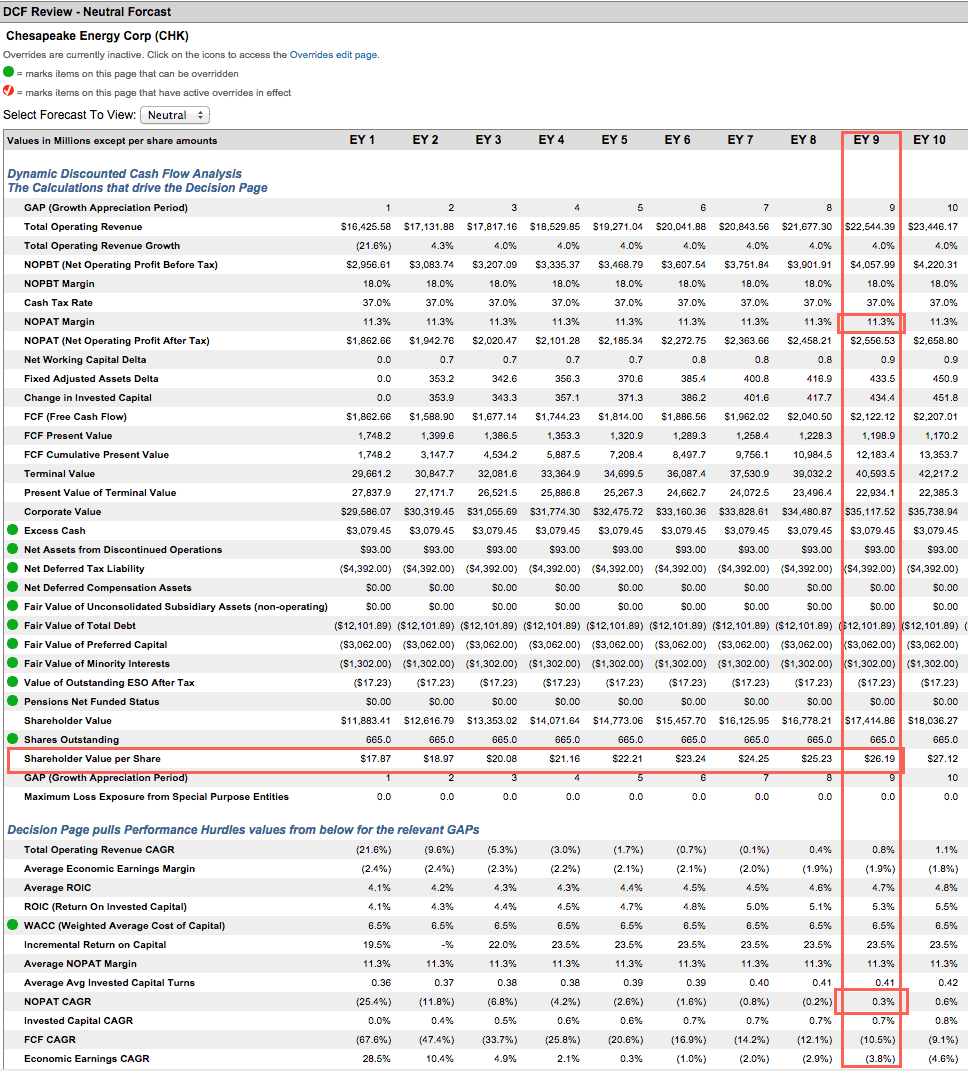Click the $26.19 shareholder value per share cell

pyautogui.click(x=879, y=759)
